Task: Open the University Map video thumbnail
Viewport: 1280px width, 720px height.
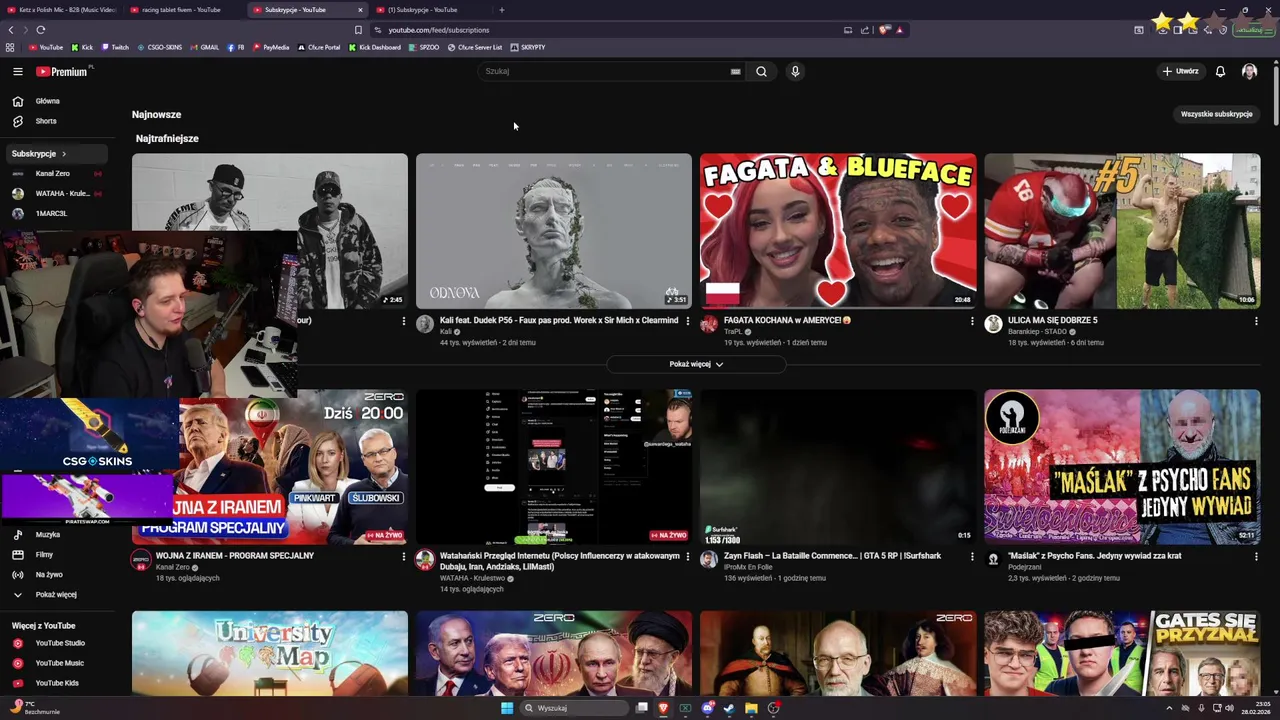Action: [x=270, y=653]
